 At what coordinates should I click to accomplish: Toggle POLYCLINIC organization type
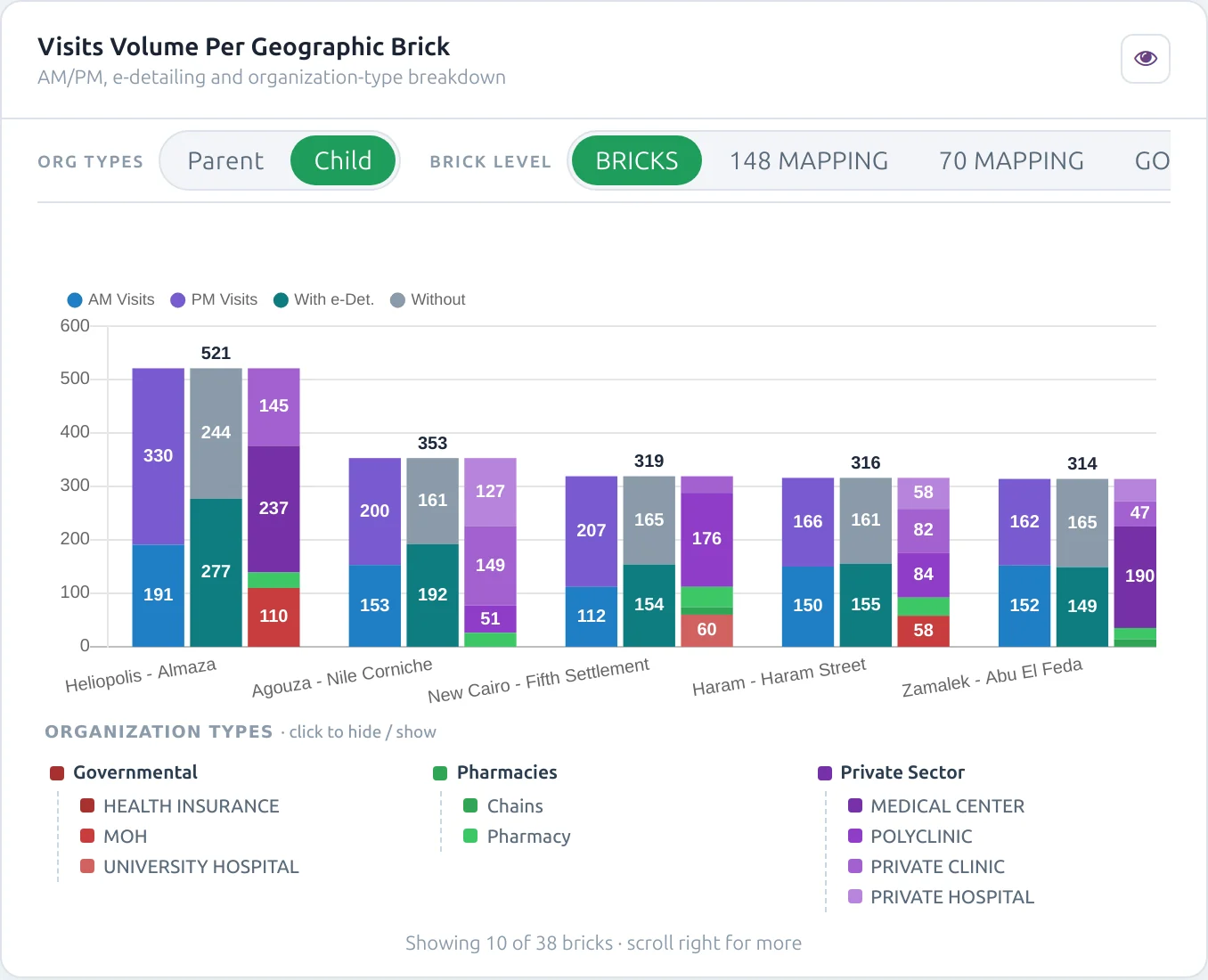(910, 837)
